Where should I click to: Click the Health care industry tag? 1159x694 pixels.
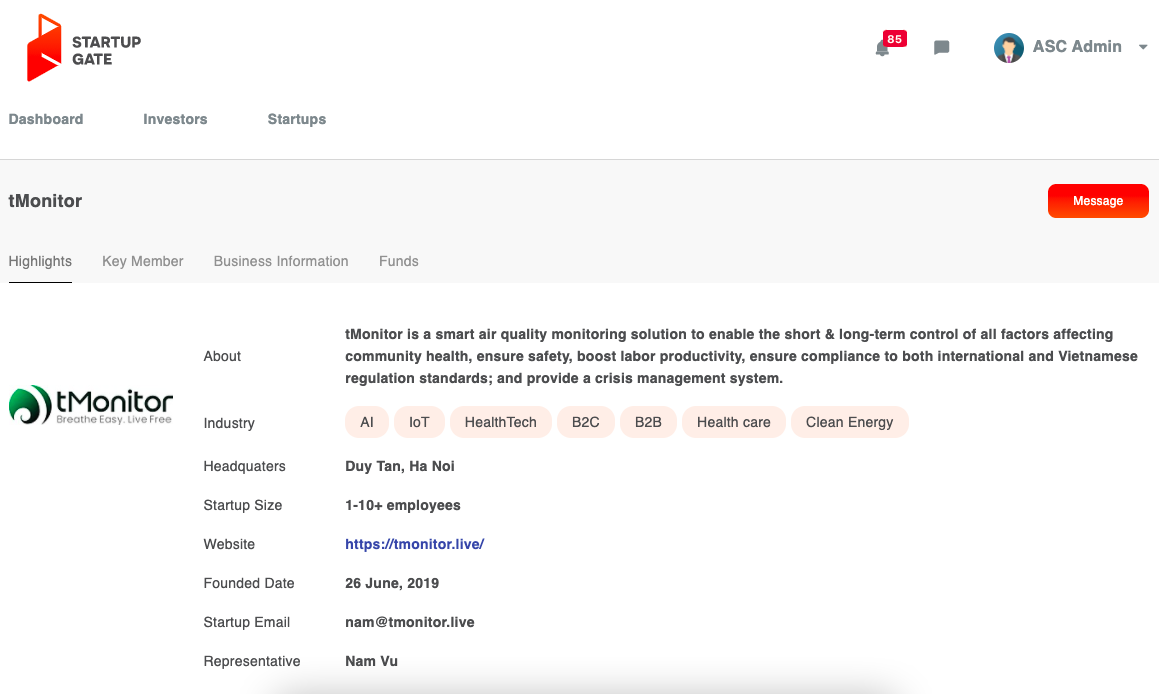click(734, 422)
